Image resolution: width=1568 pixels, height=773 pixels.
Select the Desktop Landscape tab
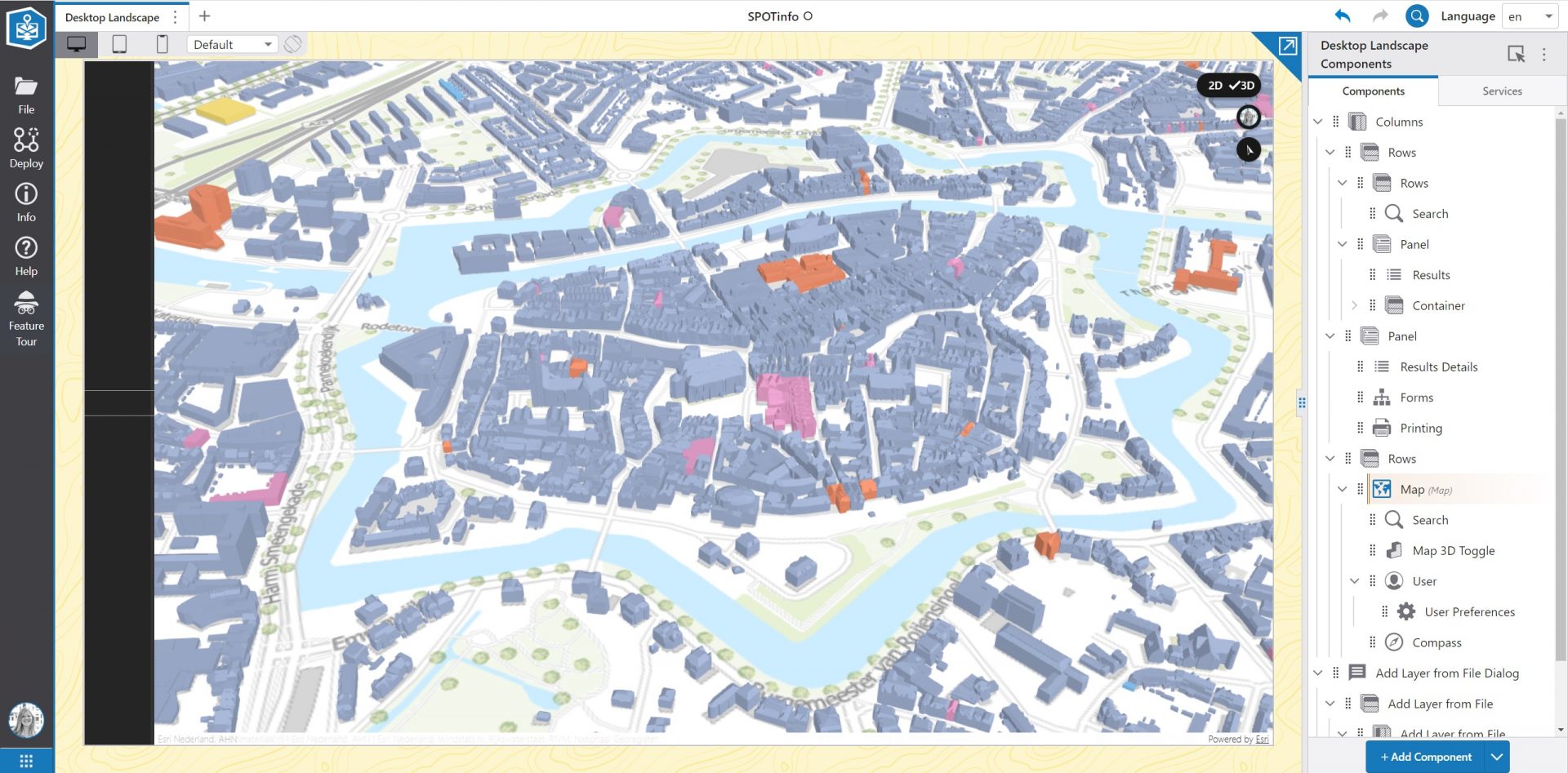112,17
